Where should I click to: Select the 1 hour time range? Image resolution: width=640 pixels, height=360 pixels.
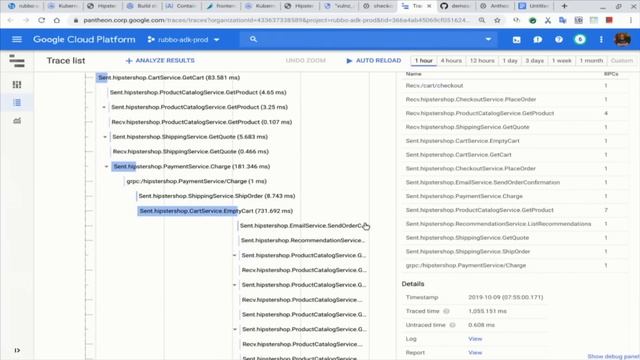coord(423,60)
